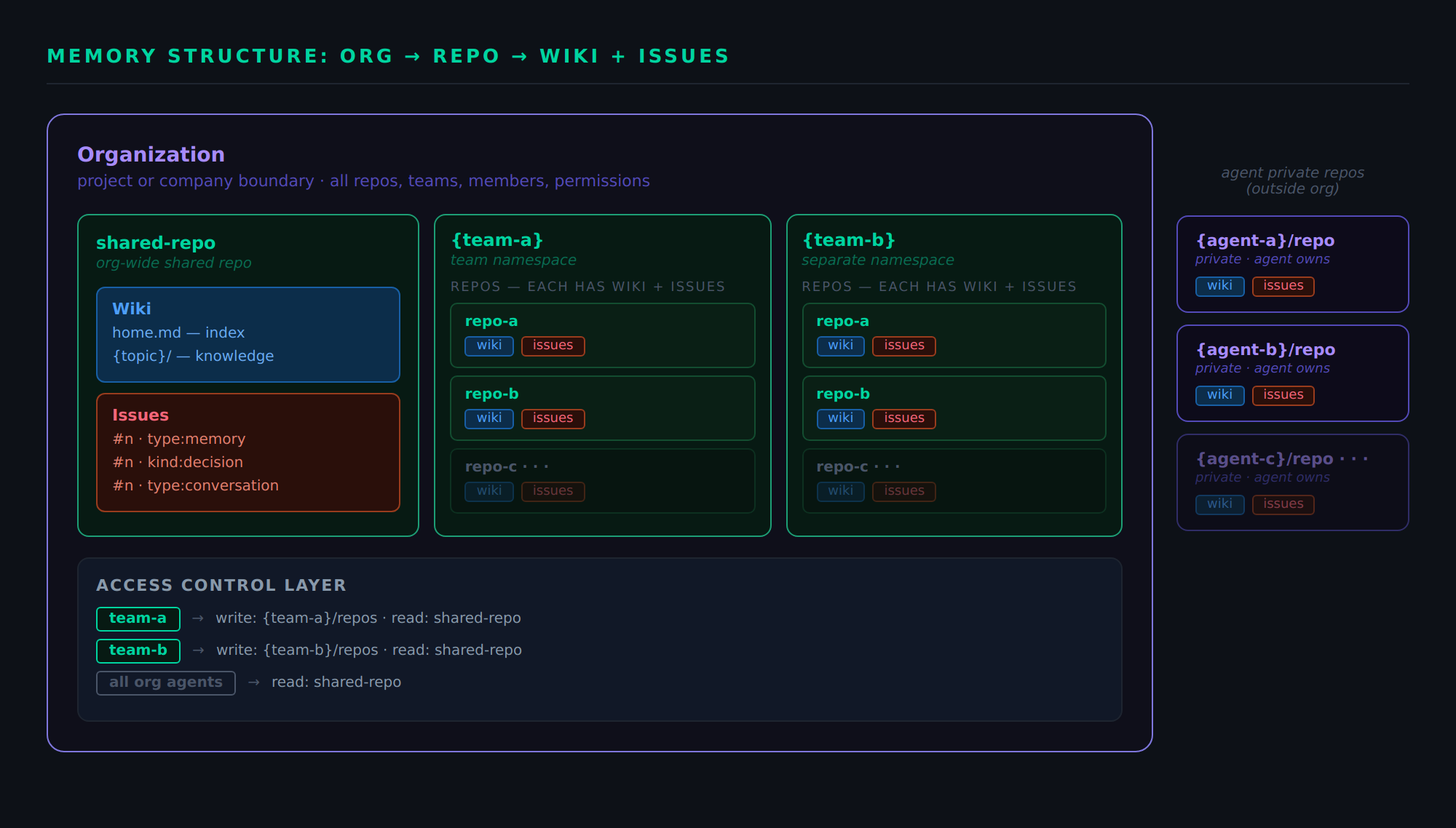Viewport: 1456px width, 828px height.
Task: Open the Wiki card in shared-repo
Action: (x=248, y=335)
